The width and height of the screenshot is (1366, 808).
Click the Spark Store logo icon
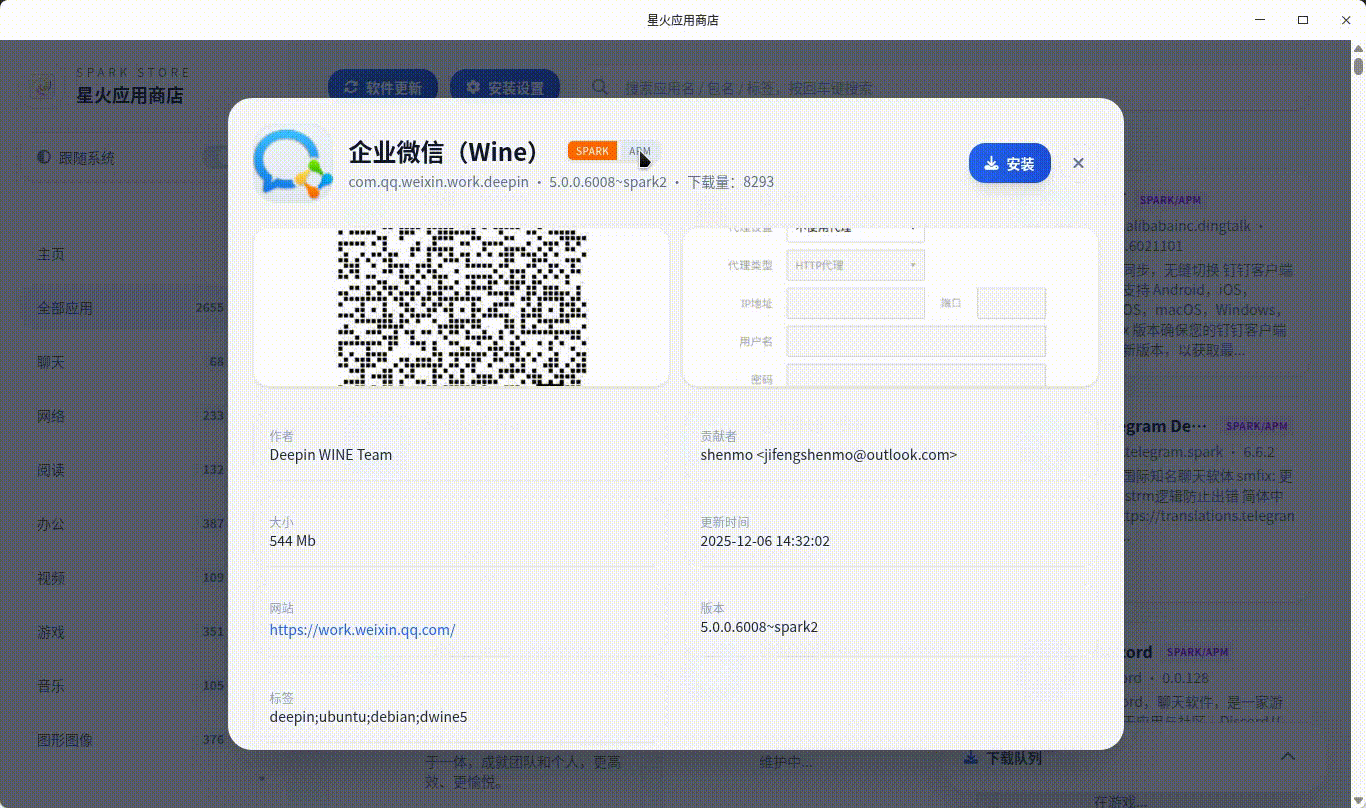point(42,88)
